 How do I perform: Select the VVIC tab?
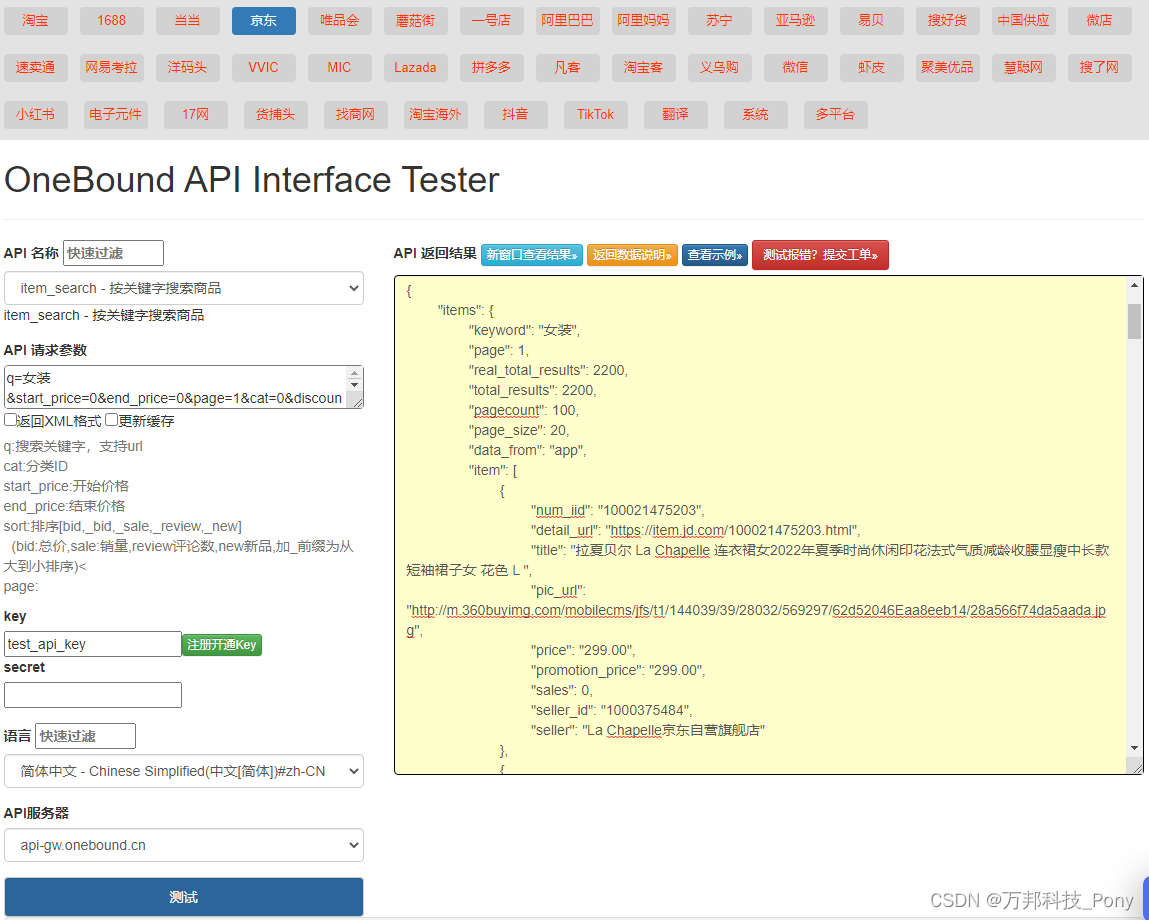[x=264, y=67]
